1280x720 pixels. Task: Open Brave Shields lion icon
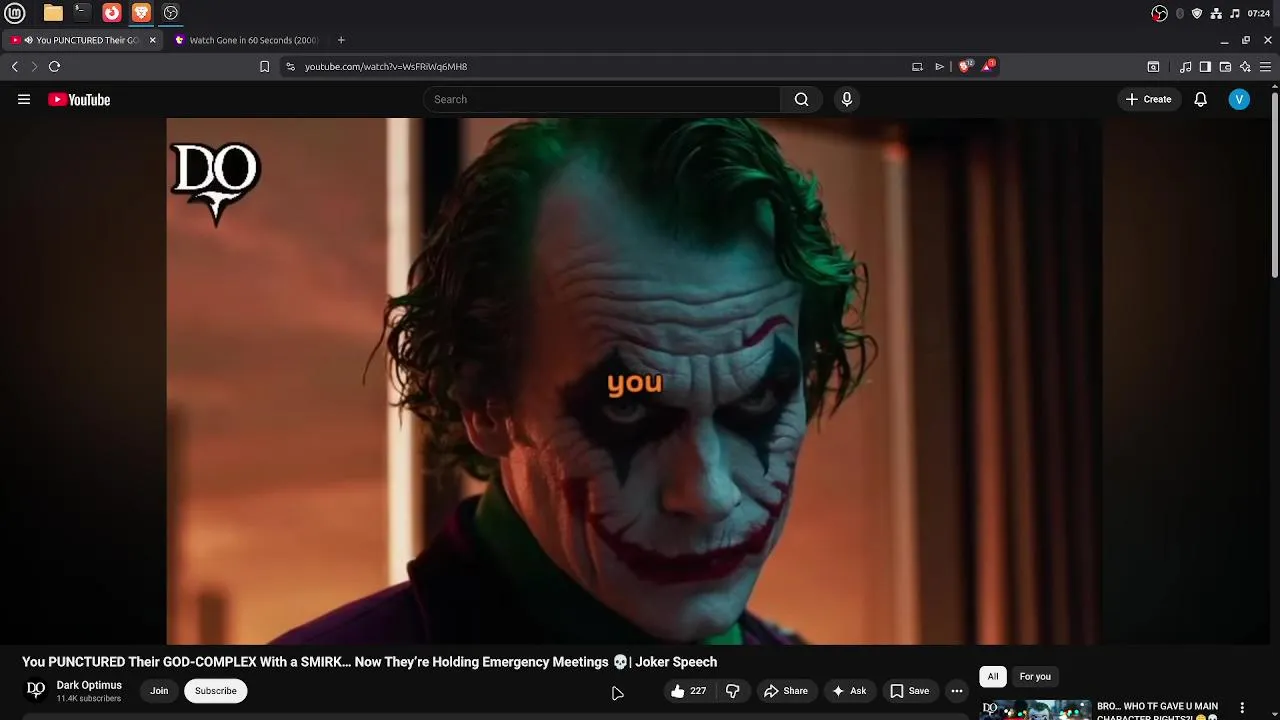[x=964, y=66]
